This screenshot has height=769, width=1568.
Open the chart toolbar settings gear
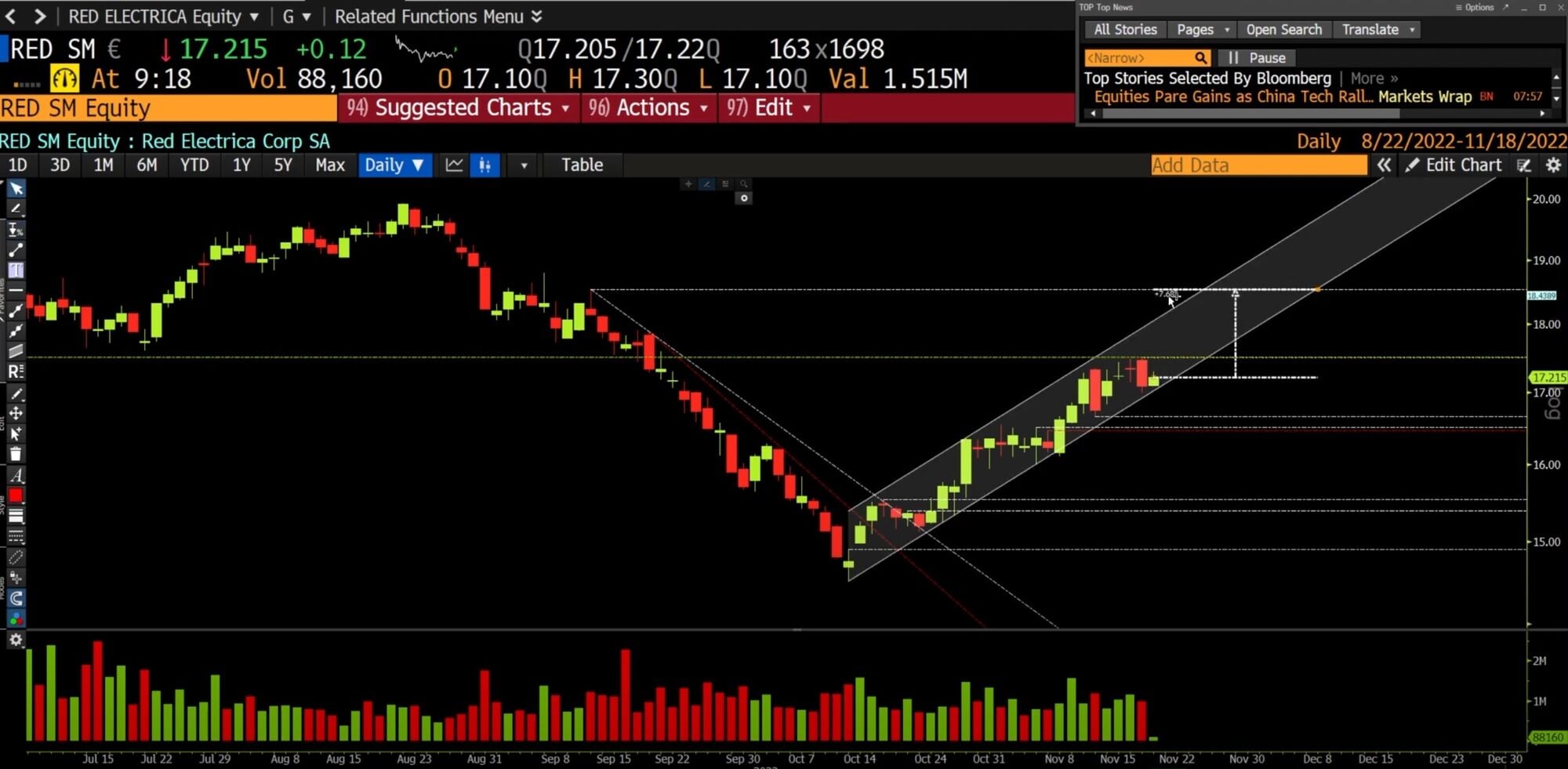(16, 640)
